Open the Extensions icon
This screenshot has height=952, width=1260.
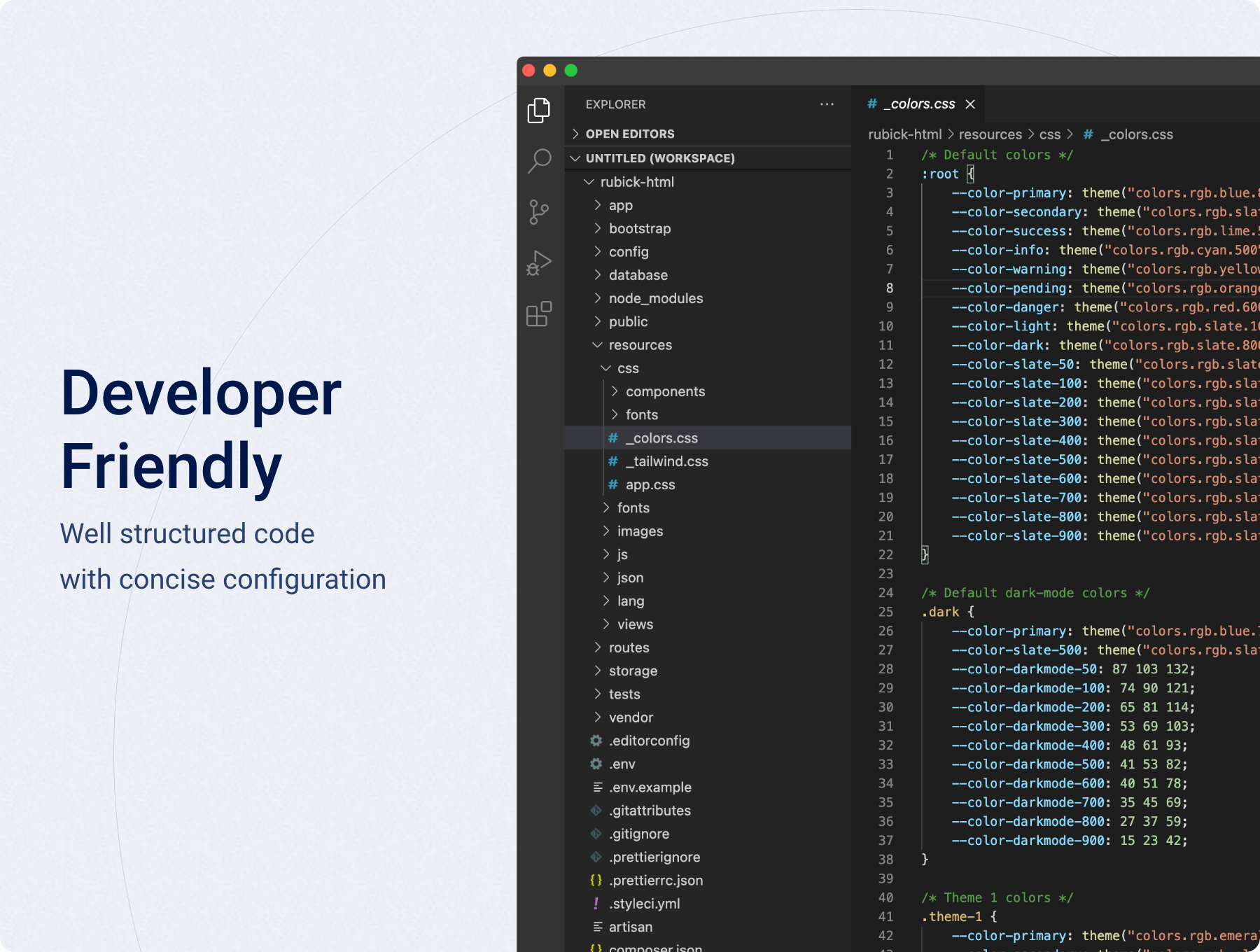click(538, 314)
